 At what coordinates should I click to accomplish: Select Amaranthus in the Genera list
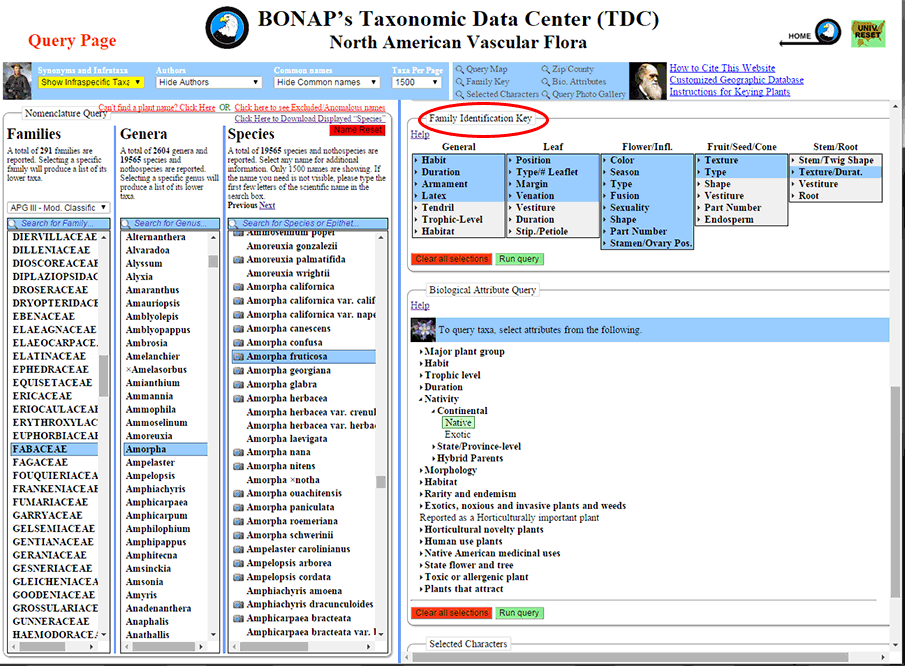coord(152,290)
